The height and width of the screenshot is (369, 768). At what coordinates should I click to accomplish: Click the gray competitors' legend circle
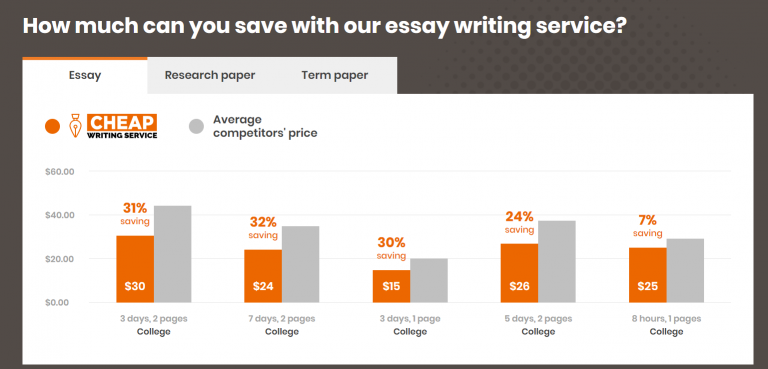(x=196, y=126)
